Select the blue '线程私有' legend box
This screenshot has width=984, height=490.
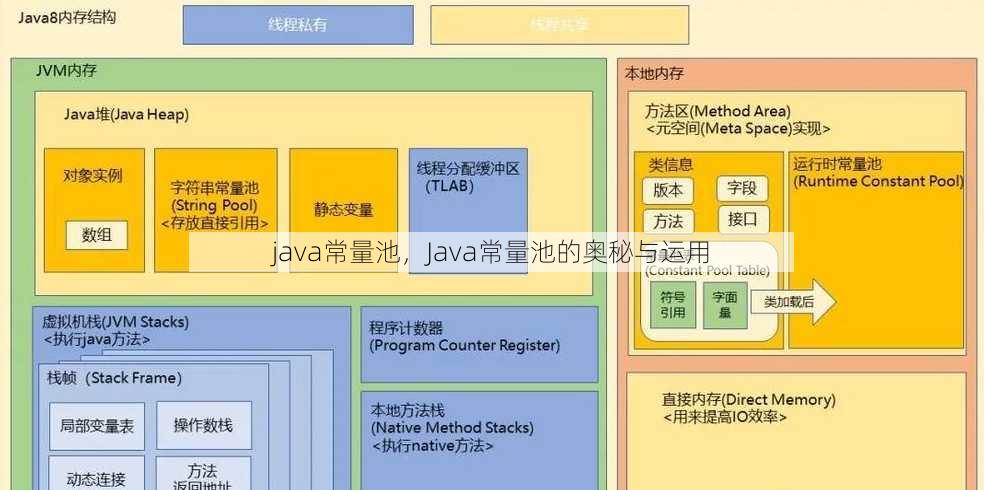pos(298,25)
